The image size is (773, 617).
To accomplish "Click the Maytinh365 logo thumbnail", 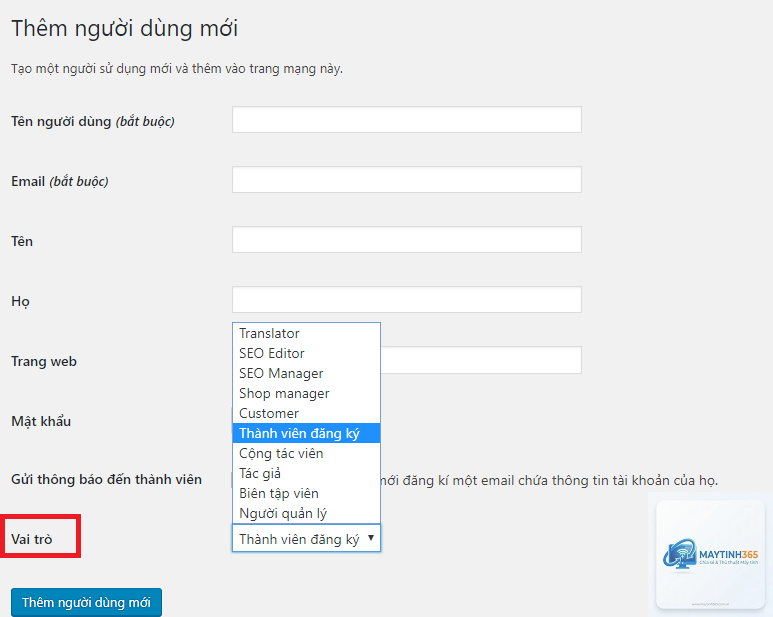I will coord(710,554).
